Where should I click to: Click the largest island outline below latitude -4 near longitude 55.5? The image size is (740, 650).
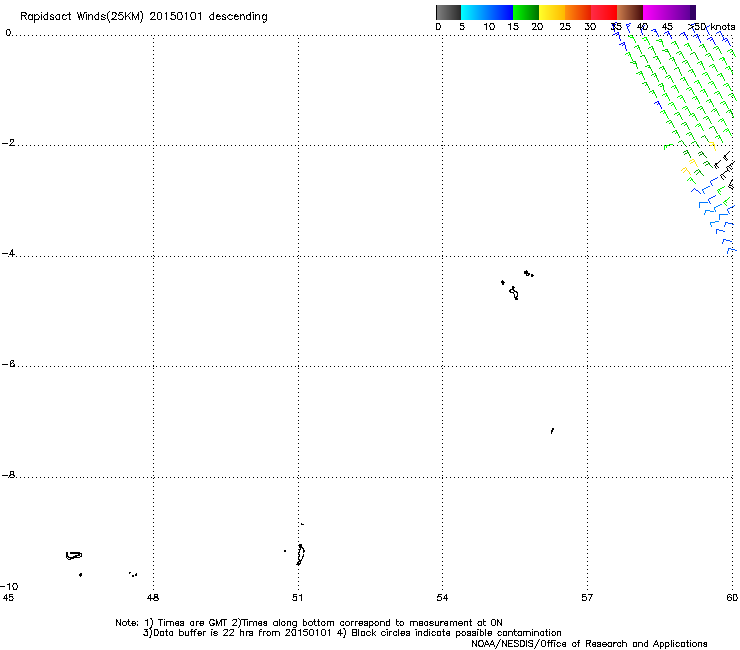click(514, 293)
